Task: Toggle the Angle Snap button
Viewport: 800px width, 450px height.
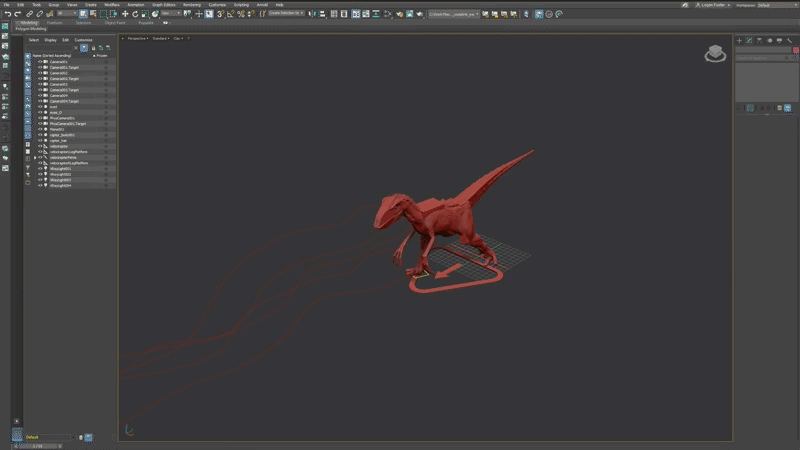Action: click(x=231, y=14)
